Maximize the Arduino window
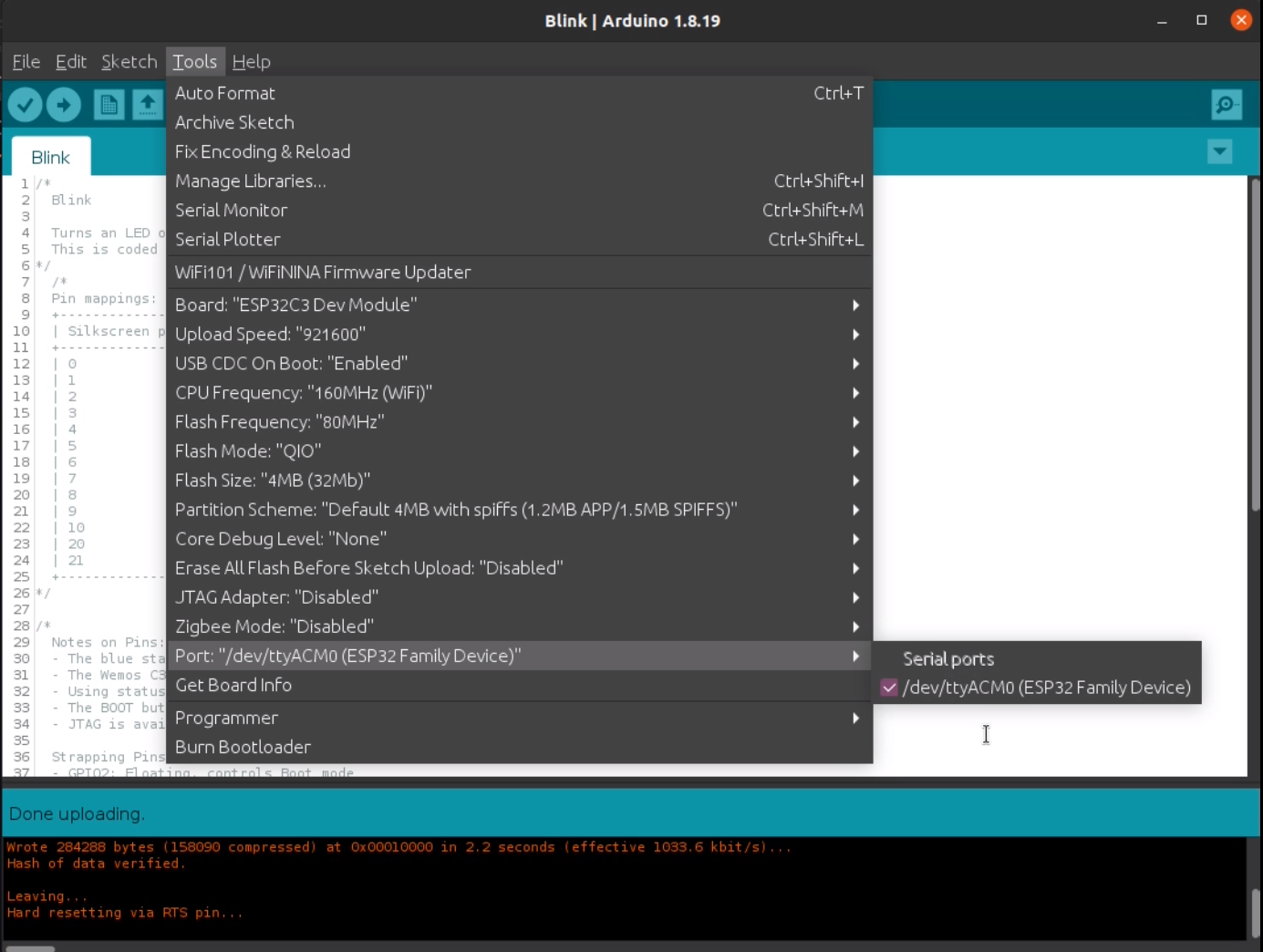The image size is (1263, 952). (x=1202, y=20)
